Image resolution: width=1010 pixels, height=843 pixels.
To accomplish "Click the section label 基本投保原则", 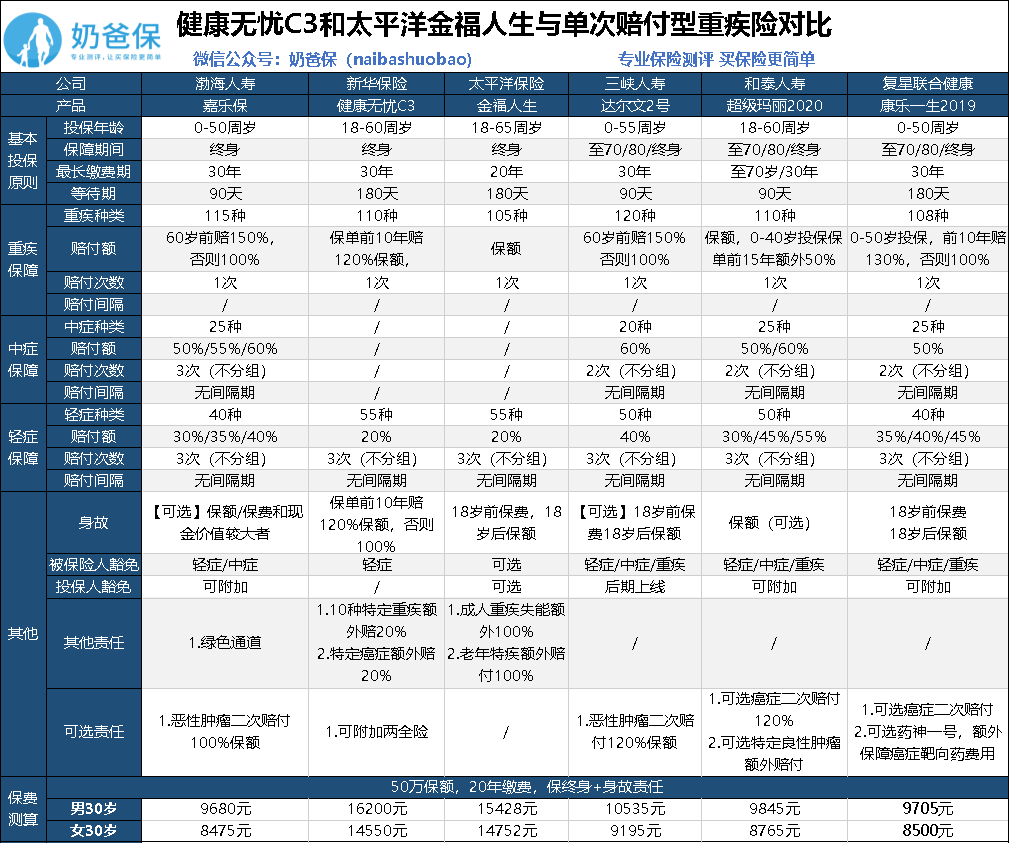I will coord(23,160).
